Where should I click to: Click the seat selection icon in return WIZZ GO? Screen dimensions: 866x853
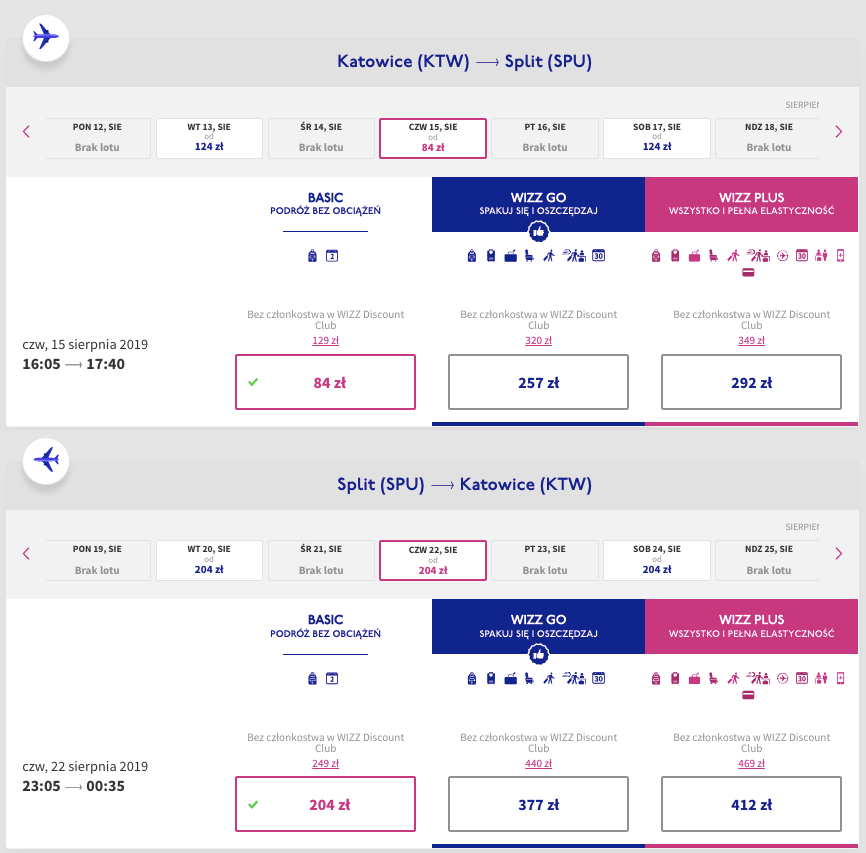[529, 678]
